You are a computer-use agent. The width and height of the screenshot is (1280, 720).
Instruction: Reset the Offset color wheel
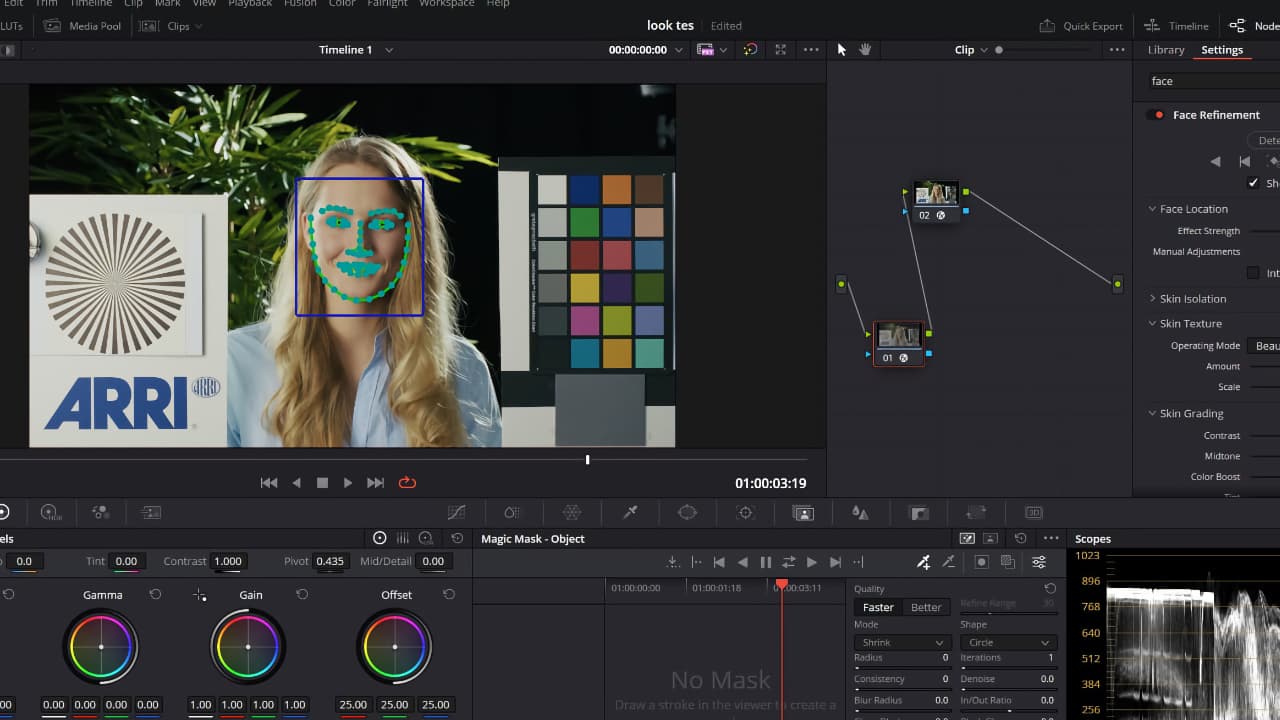click(448, 594)
